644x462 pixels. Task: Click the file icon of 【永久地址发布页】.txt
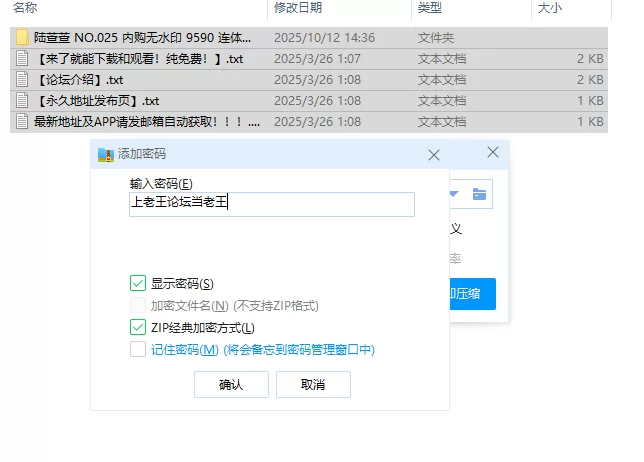click(22, 101)
